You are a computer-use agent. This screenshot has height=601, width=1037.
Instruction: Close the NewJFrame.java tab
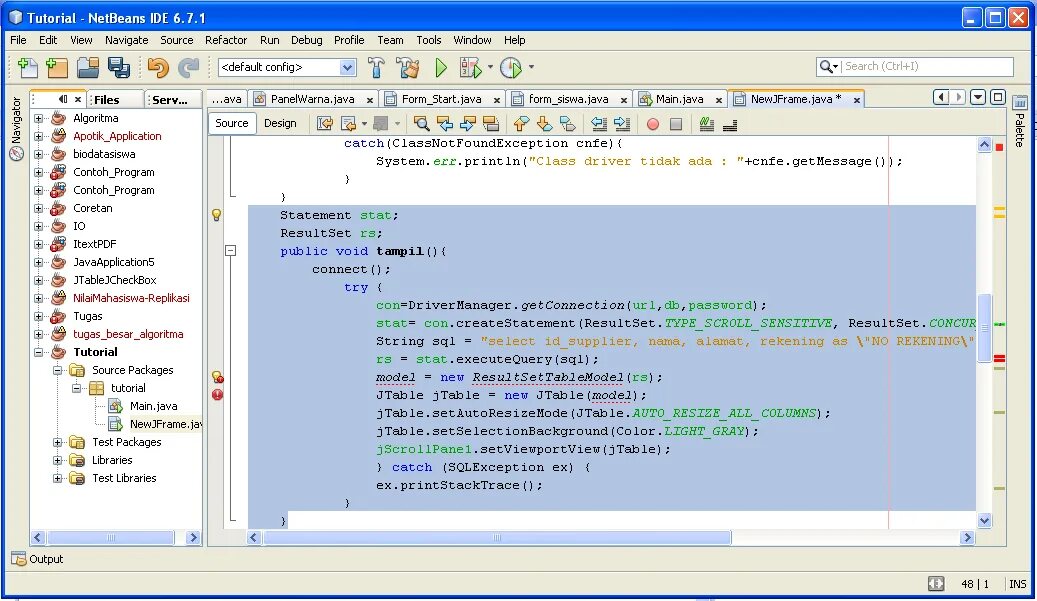point(856,100)
